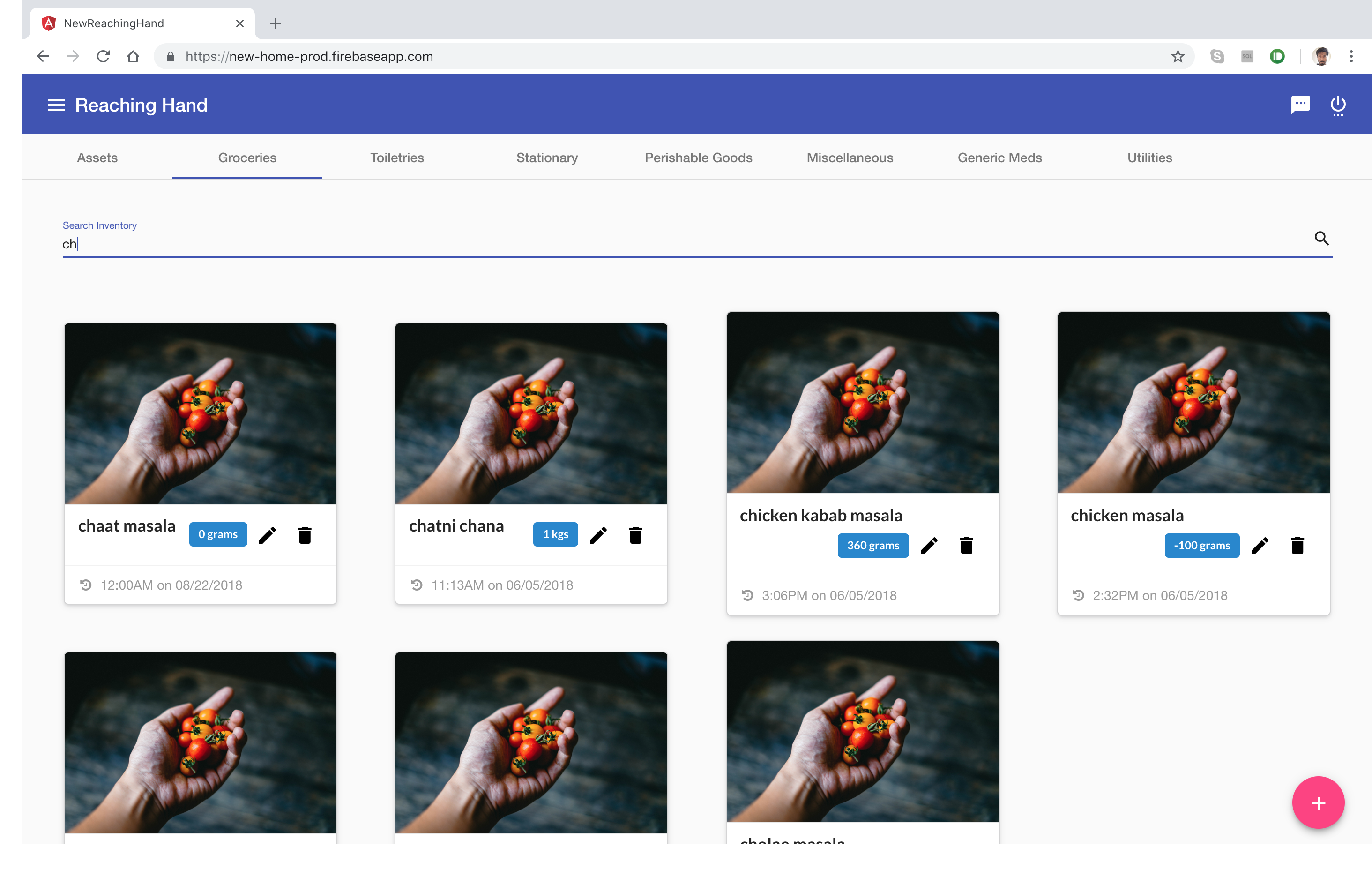The height and width of the screenshot is (870, 1372).
Task: Open the Perishable Goods tab
Action: tap(698, 158)
